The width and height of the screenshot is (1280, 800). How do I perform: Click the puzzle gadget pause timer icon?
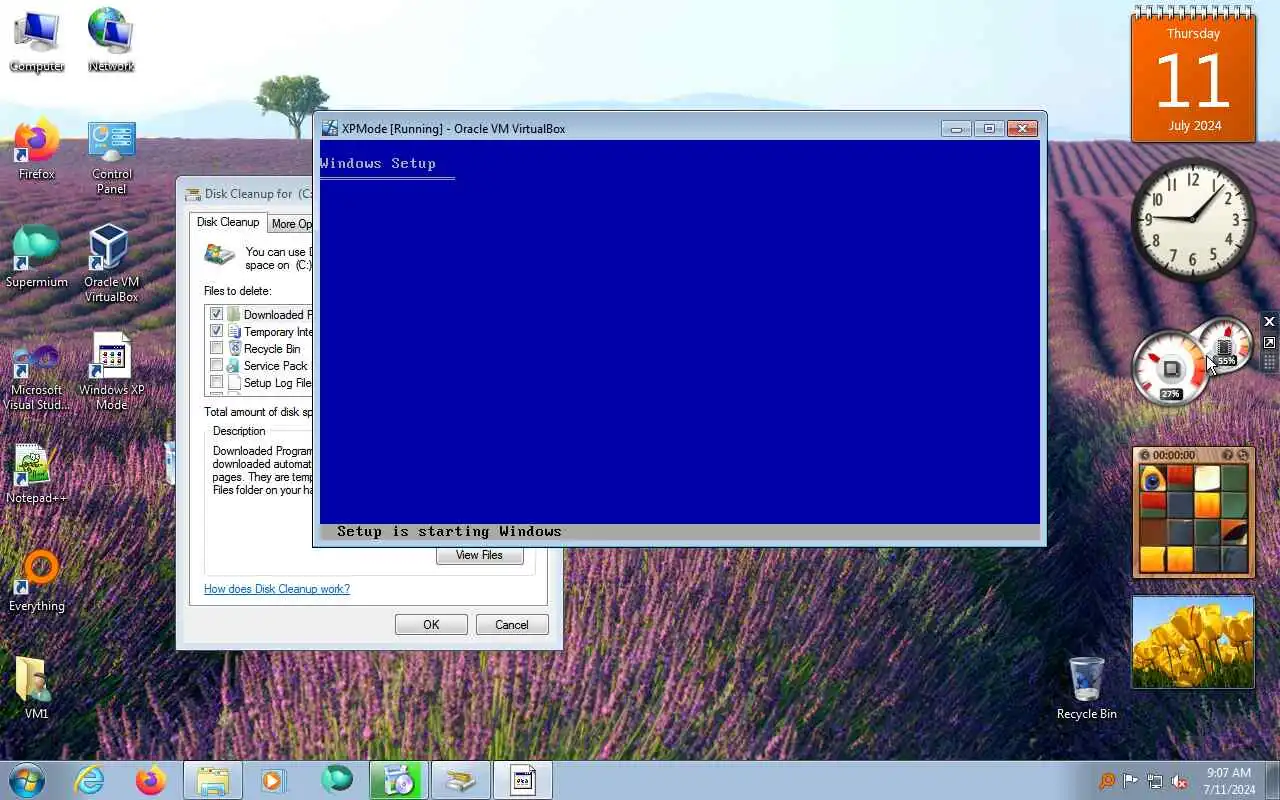pyautogui.click(x=1145, y=455)
